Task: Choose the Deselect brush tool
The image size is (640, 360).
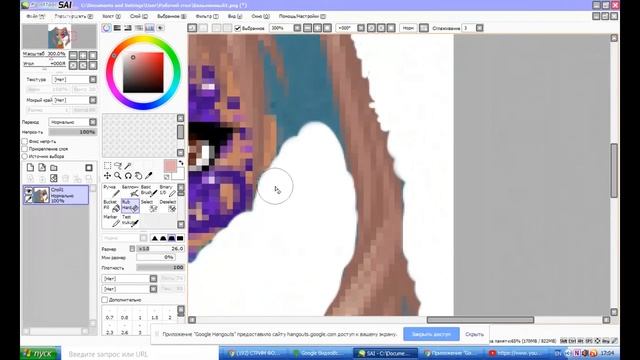Action: point(167,205)
